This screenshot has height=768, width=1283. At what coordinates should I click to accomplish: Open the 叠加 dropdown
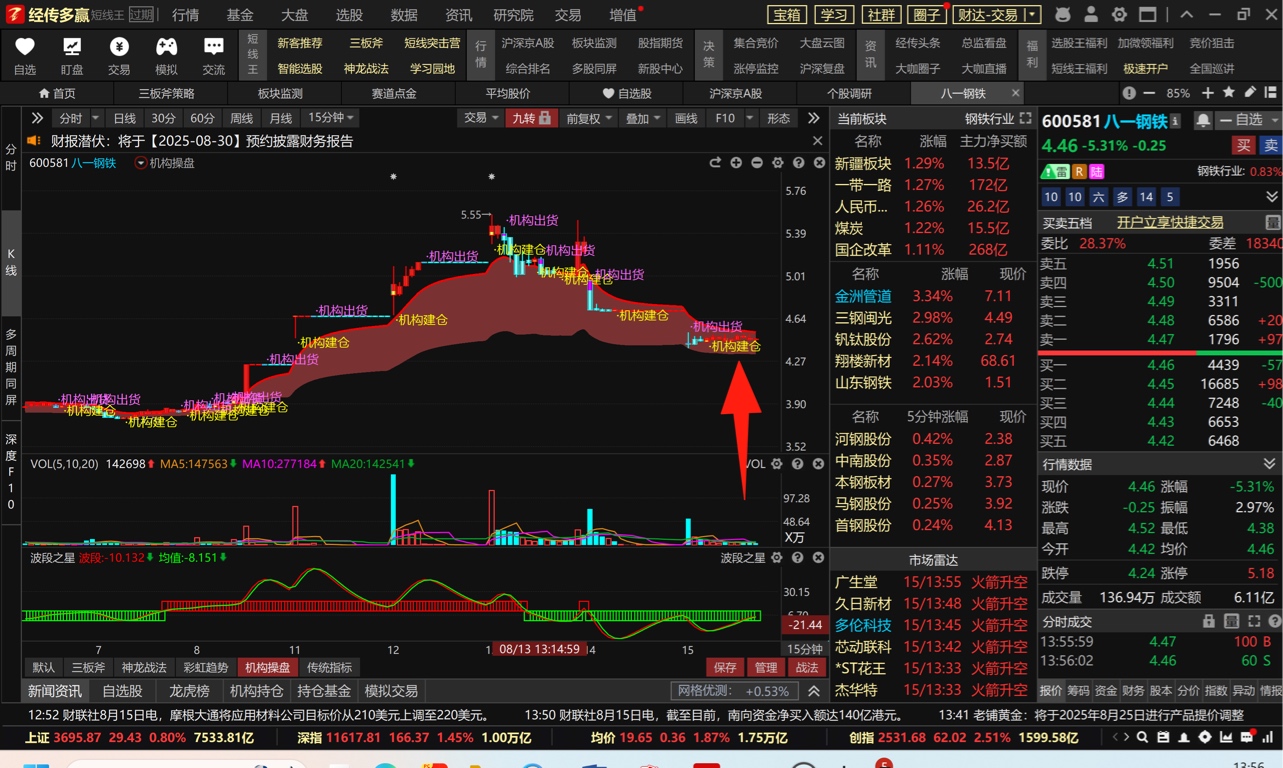pos(642,118)
